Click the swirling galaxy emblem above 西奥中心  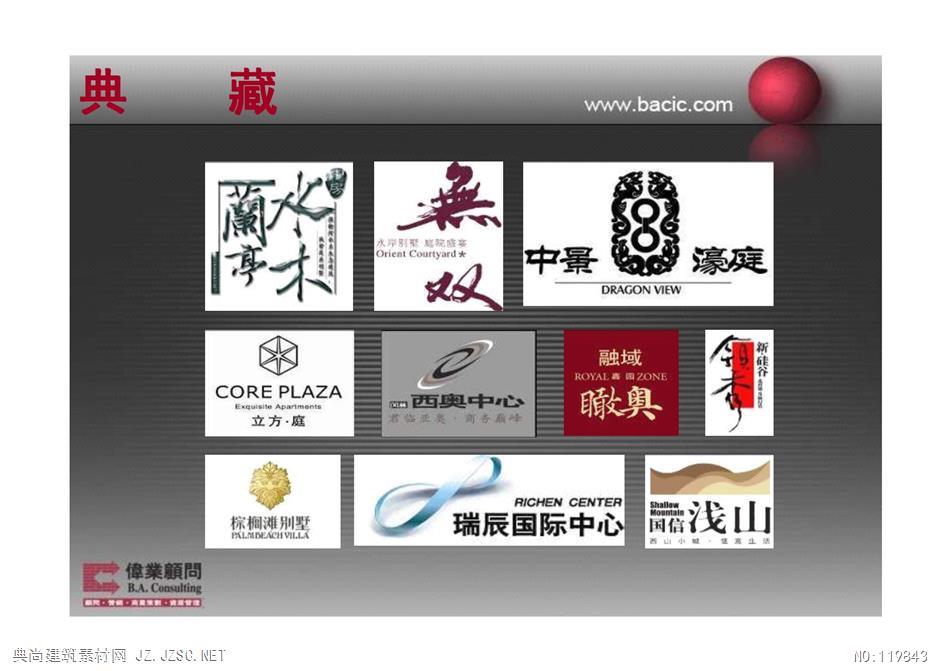(456, 364)
